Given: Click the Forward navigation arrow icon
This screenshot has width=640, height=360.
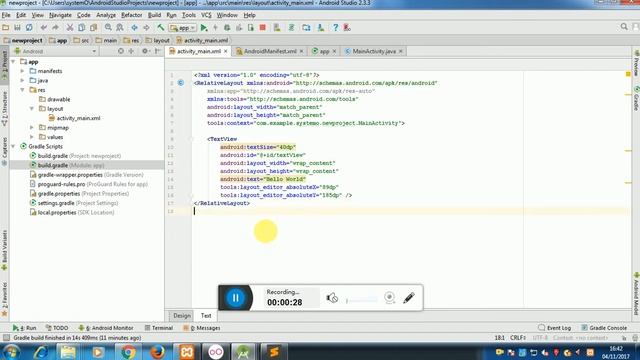Looking at the screenshot, I should 146,27.
